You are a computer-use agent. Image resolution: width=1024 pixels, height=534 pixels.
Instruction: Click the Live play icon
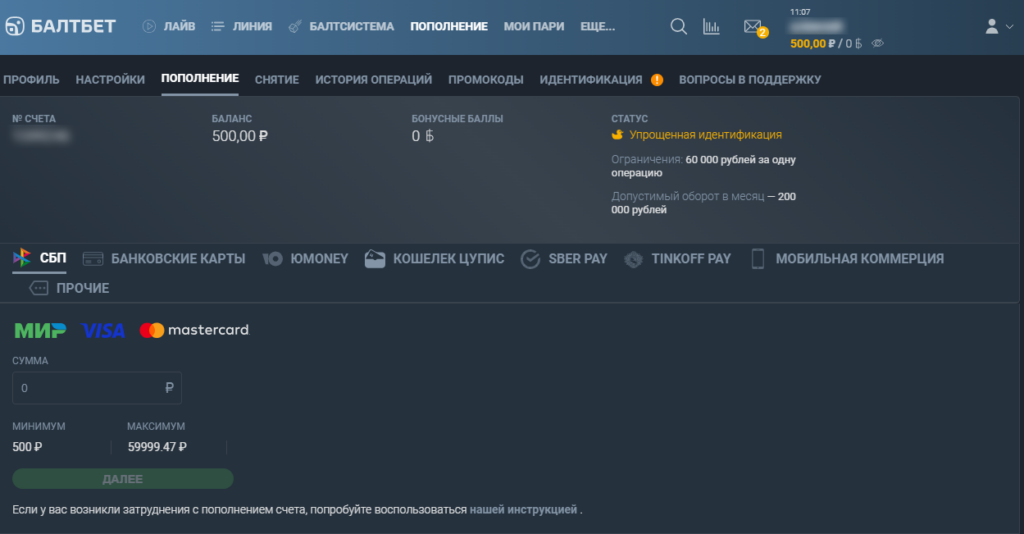tap(149, 26)
